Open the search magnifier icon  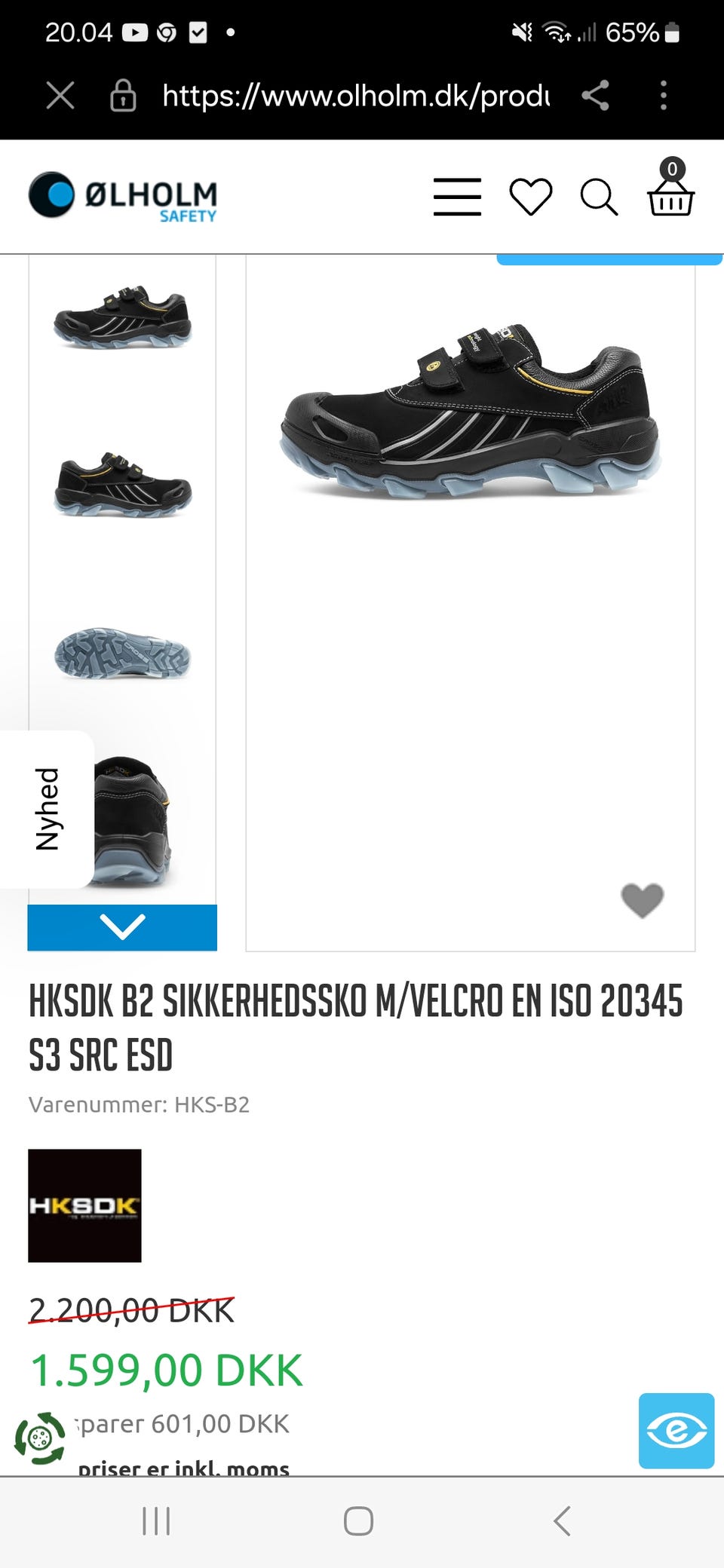pyautogui.click(x=599, y=198)
